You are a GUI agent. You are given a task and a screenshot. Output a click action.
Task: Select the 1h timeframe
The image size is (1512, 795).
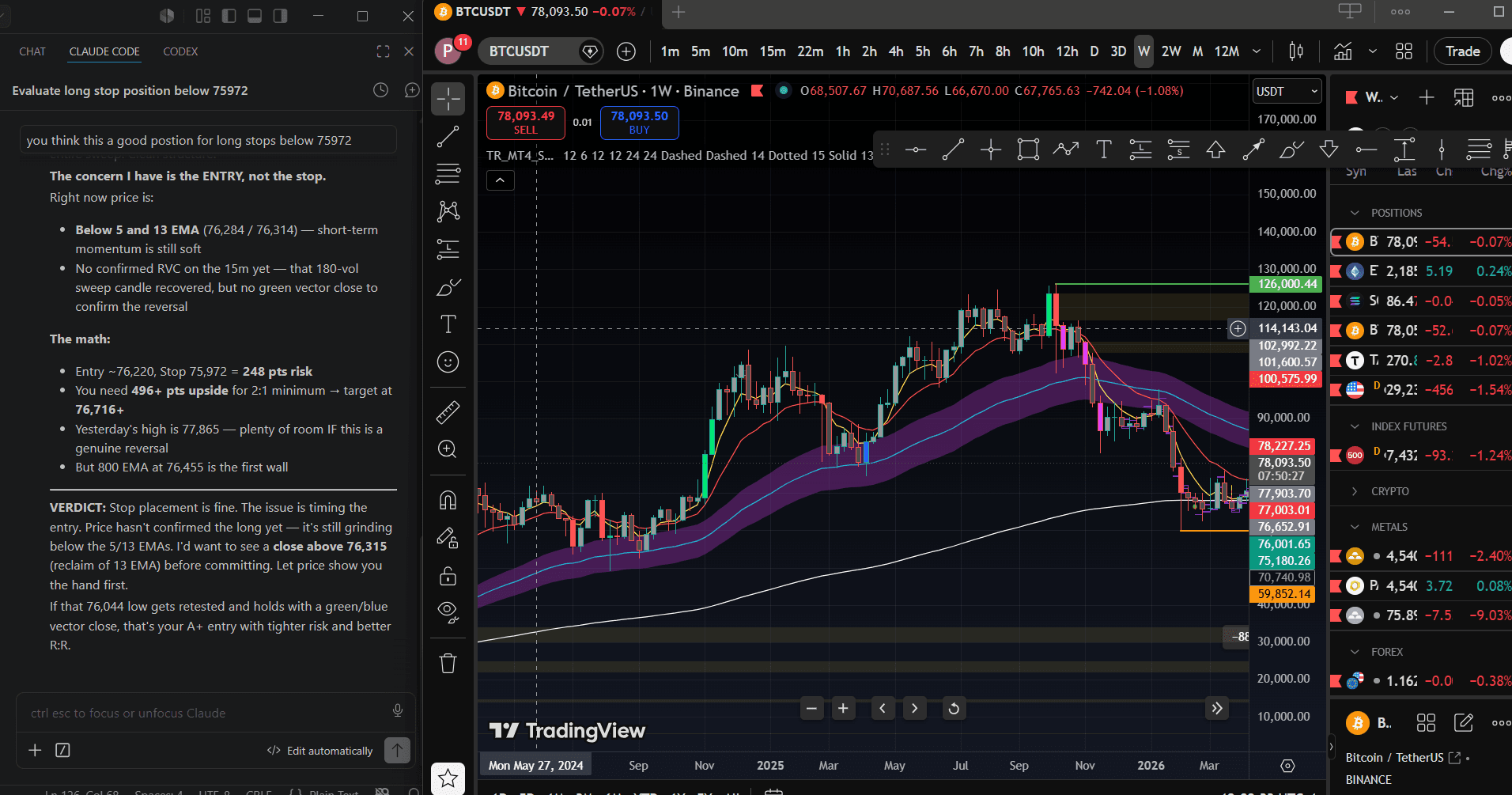click(x=843, y=51)
